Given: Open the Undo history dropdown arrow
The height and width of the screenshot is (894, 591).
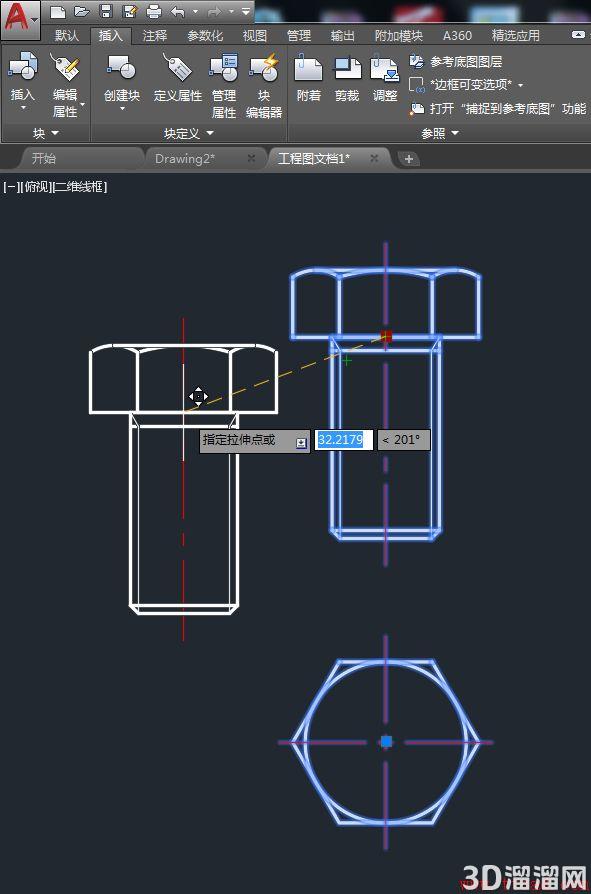Looking at the screenshot, I should [195, 11].
